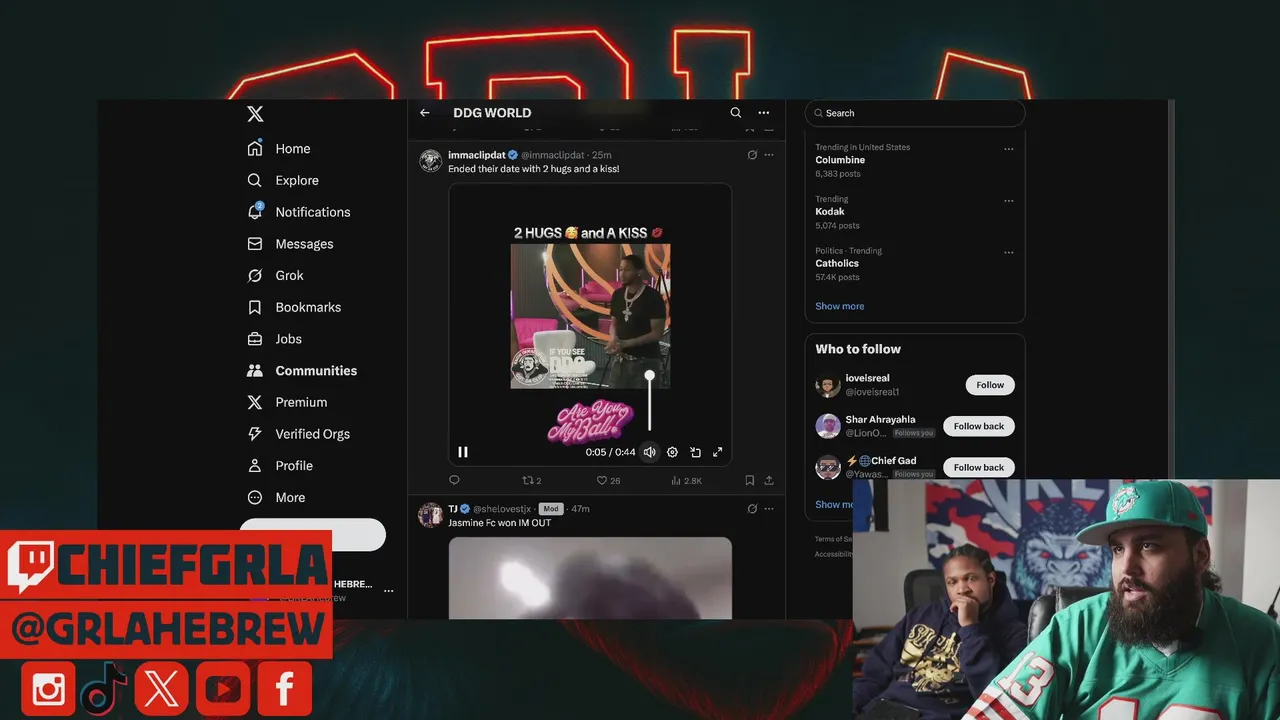Open video settings gear
Viewport: 1280px width, 720px height.
click(672, 452)
